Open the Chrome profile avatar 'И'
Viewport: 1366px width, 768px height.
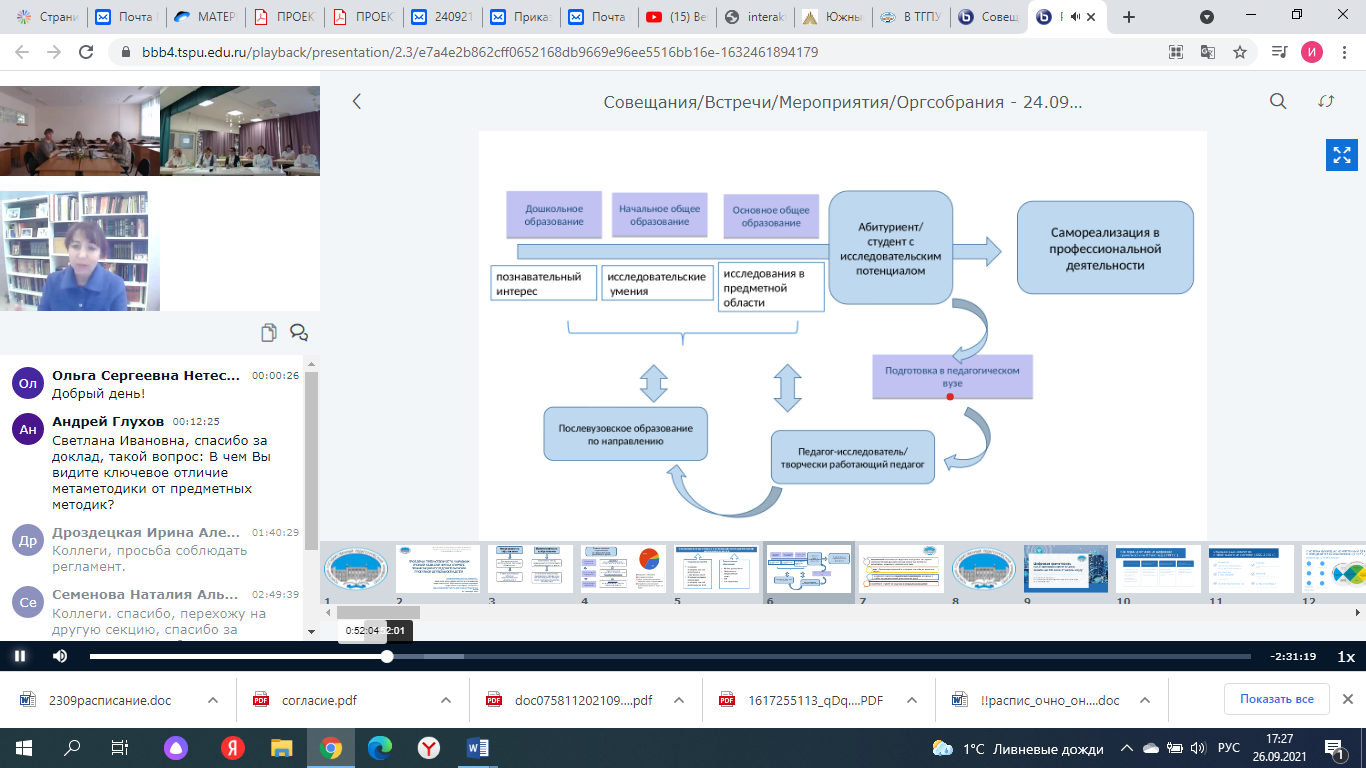pos(1312,52)
